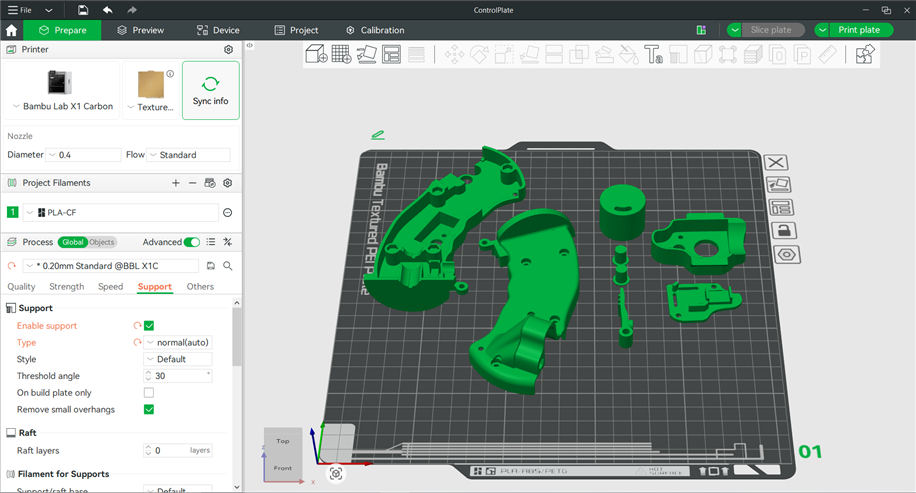
Task: Click the Arrange all objects icon
Action: [x=391, y=54]
